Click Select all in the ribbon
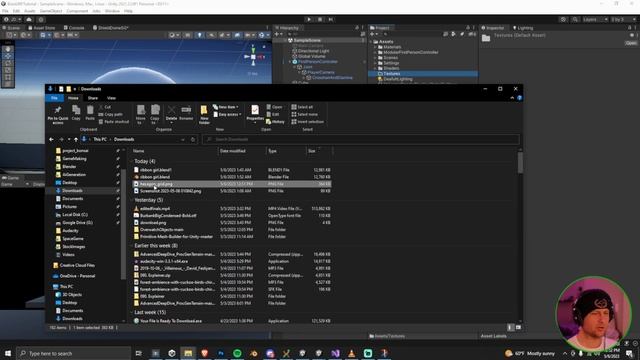 pos(302,107)
